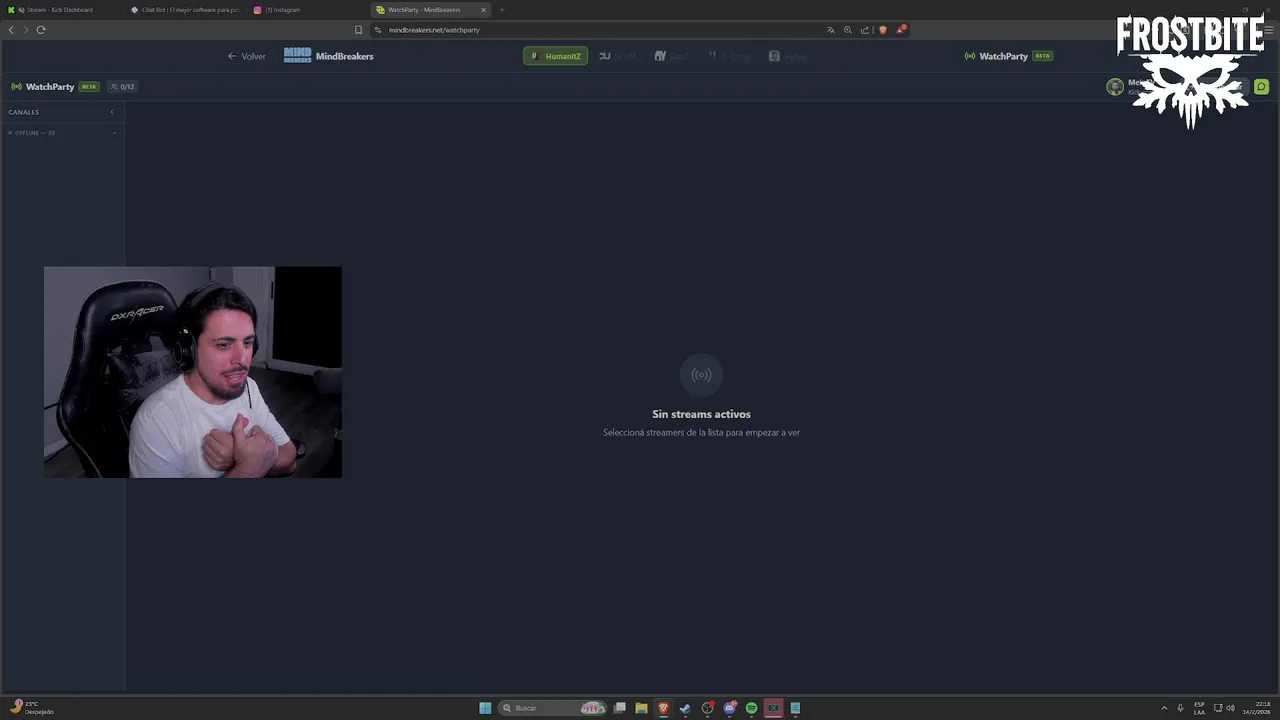Open the taskbar microphone tray icon
Image resolution: width=1280 pixels, height=720 pixels.
pyautogui.click(x=1180, y=708)
